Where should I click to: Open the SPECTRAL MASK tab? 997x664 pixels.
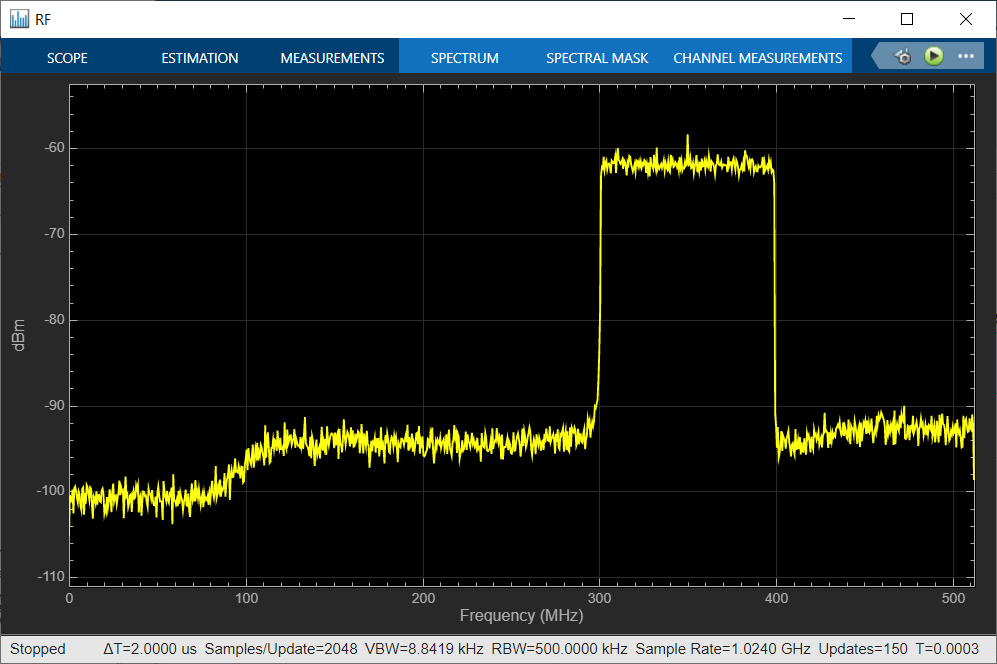(597, 58)
